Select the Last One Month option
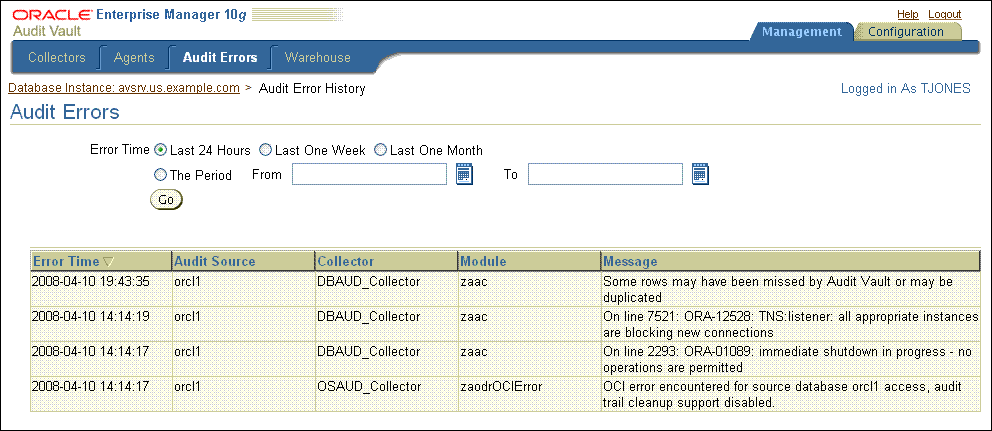 click(x=380, y=150)
